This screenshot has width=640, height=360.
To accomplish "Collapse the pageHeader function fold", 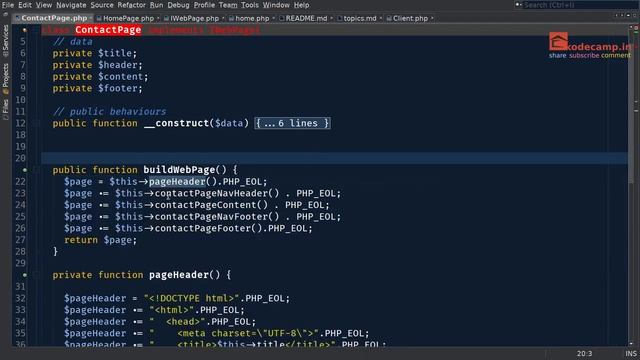I will (x=36, y=275).
